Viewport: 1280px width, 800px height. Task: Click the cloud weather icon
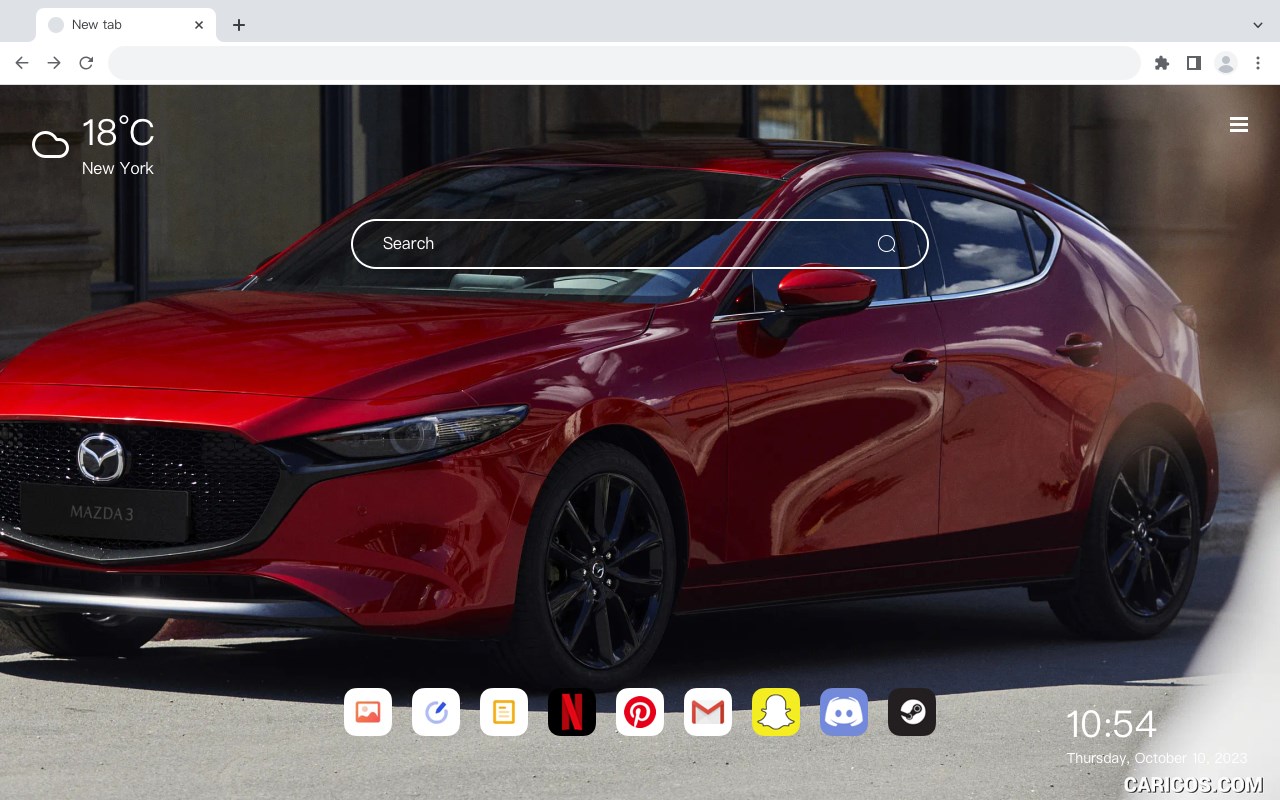pyautogui.click(x=50, y=145)
